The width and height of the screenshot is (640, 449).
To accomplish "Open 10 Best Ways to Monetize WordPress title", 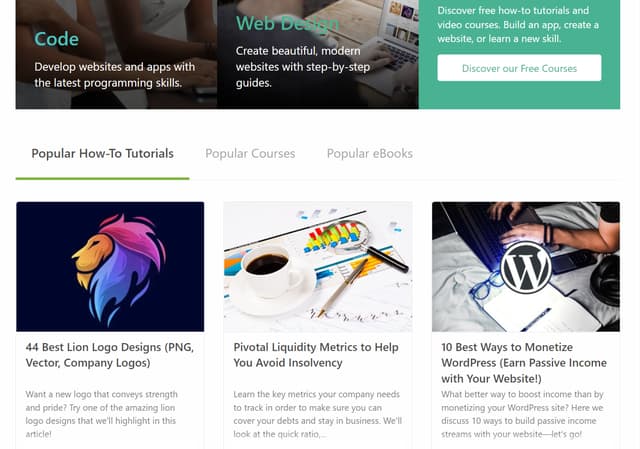I will [524, 362].
